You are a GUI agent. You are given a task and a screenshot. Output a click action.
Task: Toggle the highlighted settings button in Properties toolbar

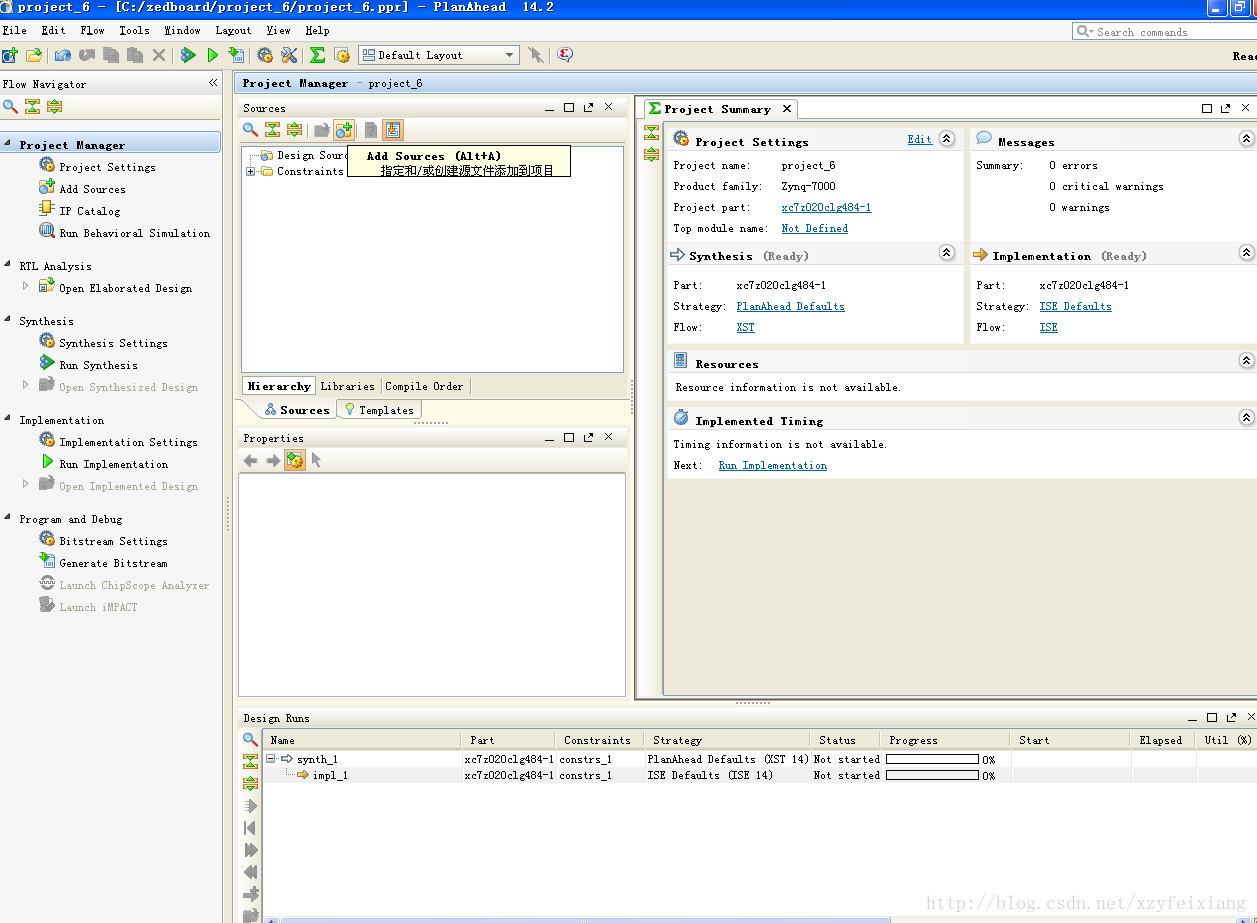(x=294, y=460)
